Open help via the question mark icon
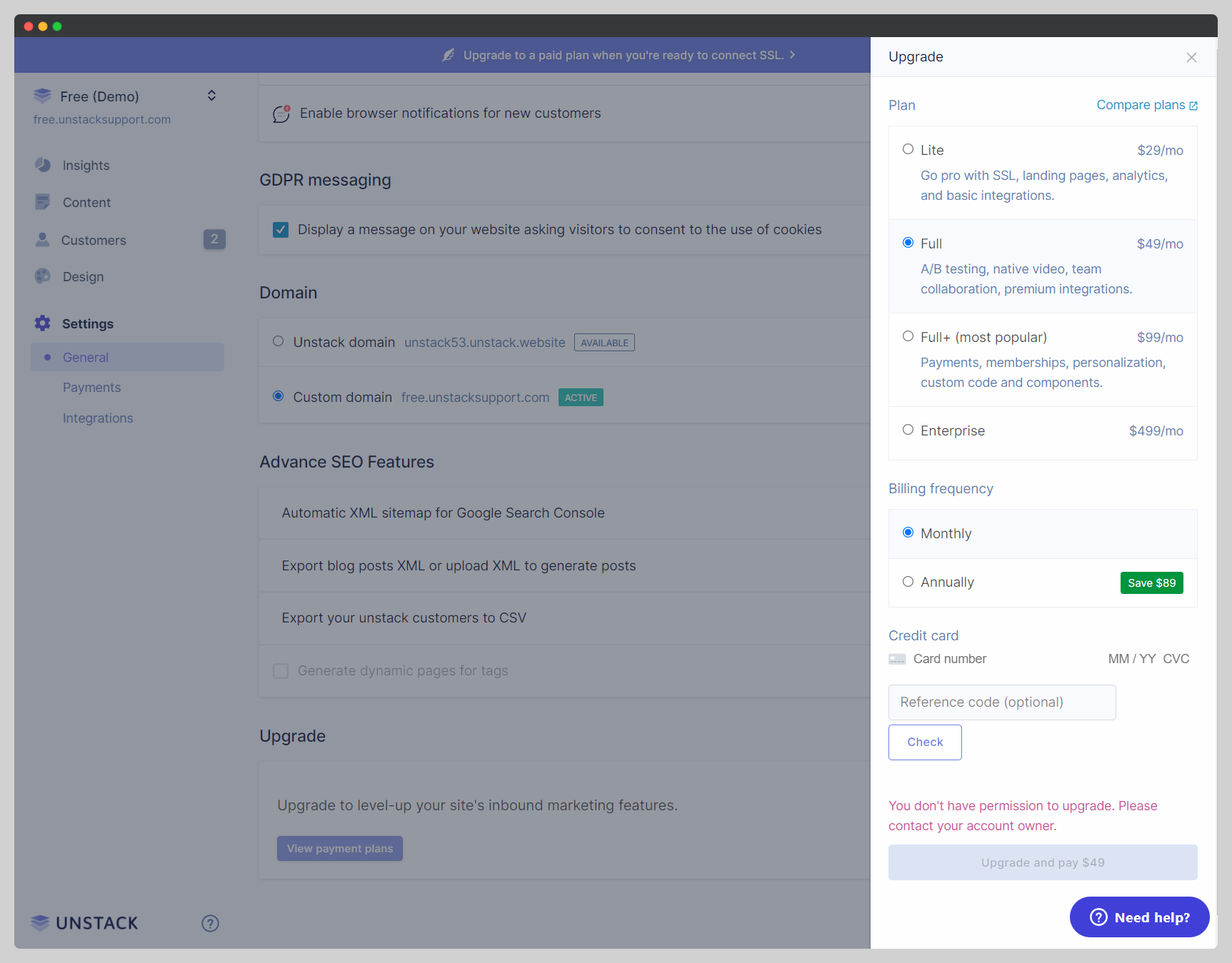 [210, 923]
